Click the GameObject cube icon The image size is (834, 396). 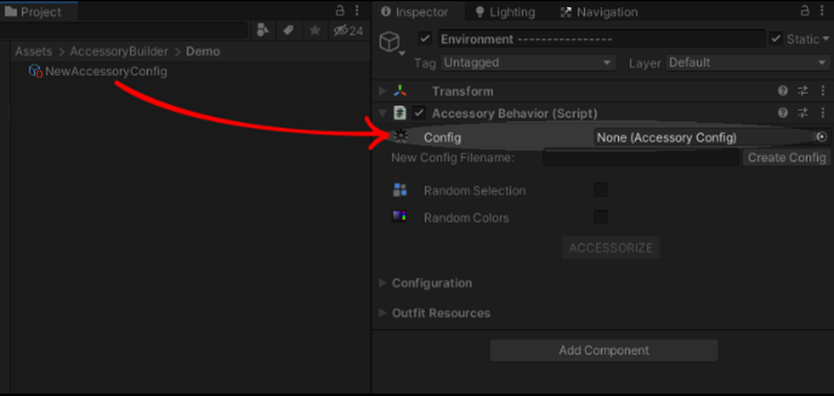(x=389, y=41)
